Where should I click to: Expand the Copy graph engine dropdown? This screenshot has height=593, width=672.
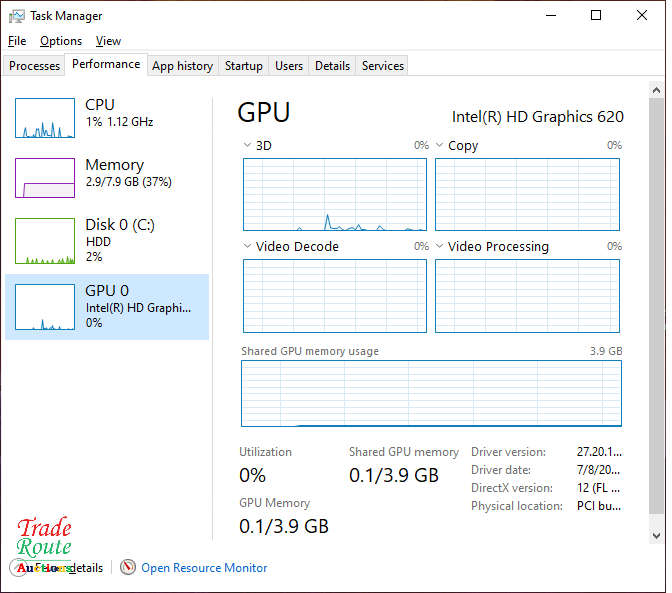[440, 146]
